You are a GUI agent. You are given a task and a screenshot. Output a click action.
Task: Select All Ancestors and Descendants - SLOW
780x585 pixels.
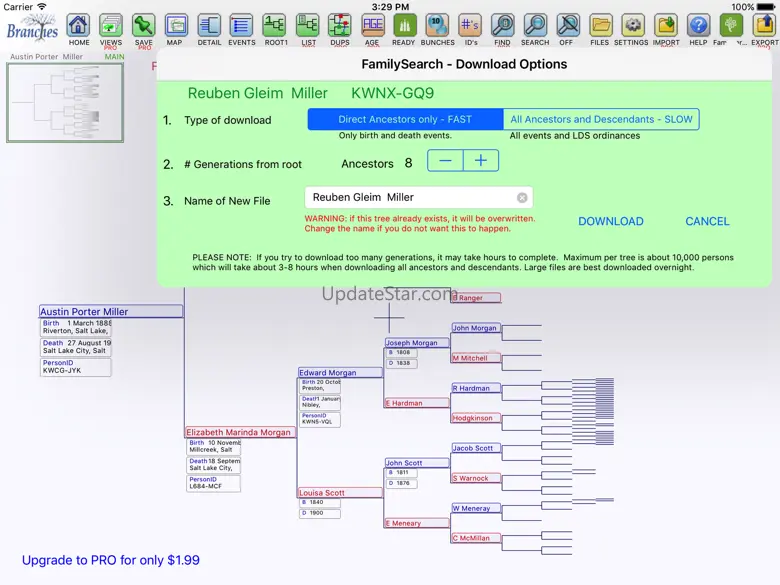click(601, 120)
